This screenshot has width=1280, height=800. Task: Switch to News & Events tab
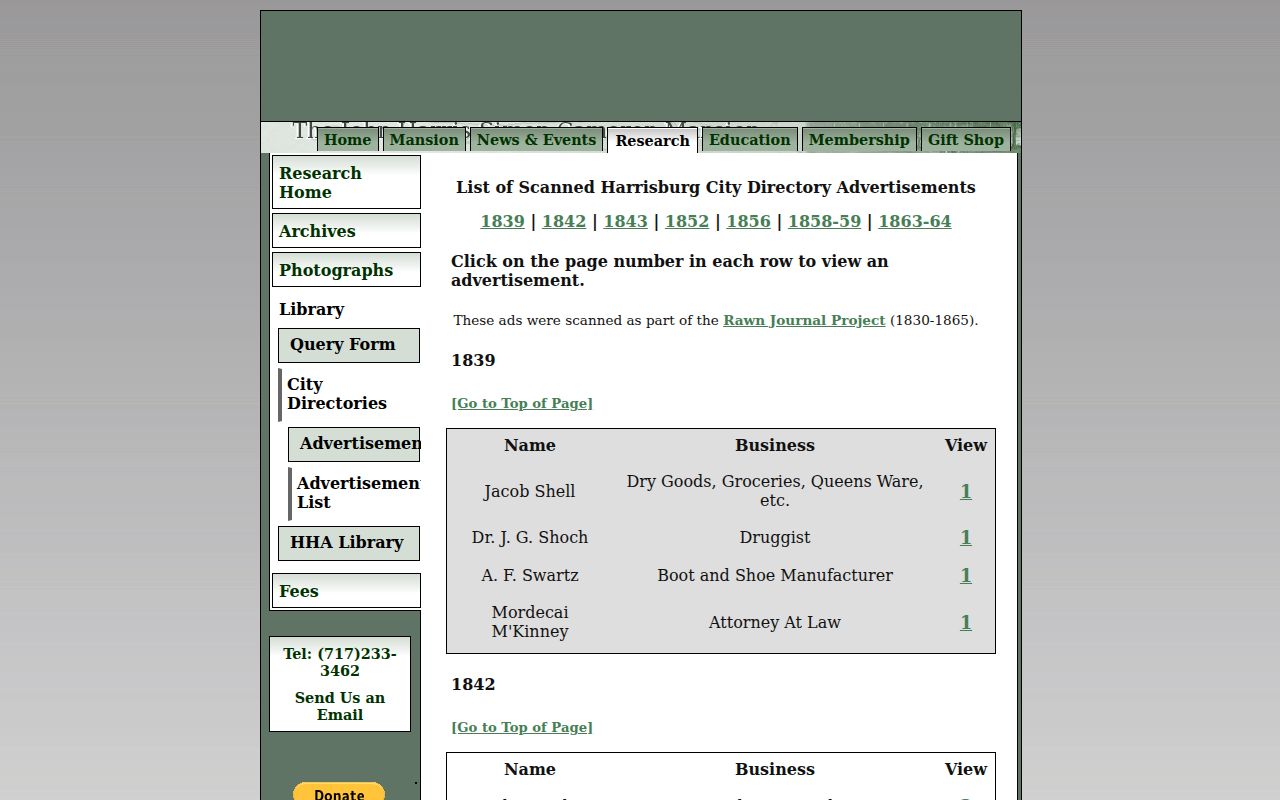[536, 140]
